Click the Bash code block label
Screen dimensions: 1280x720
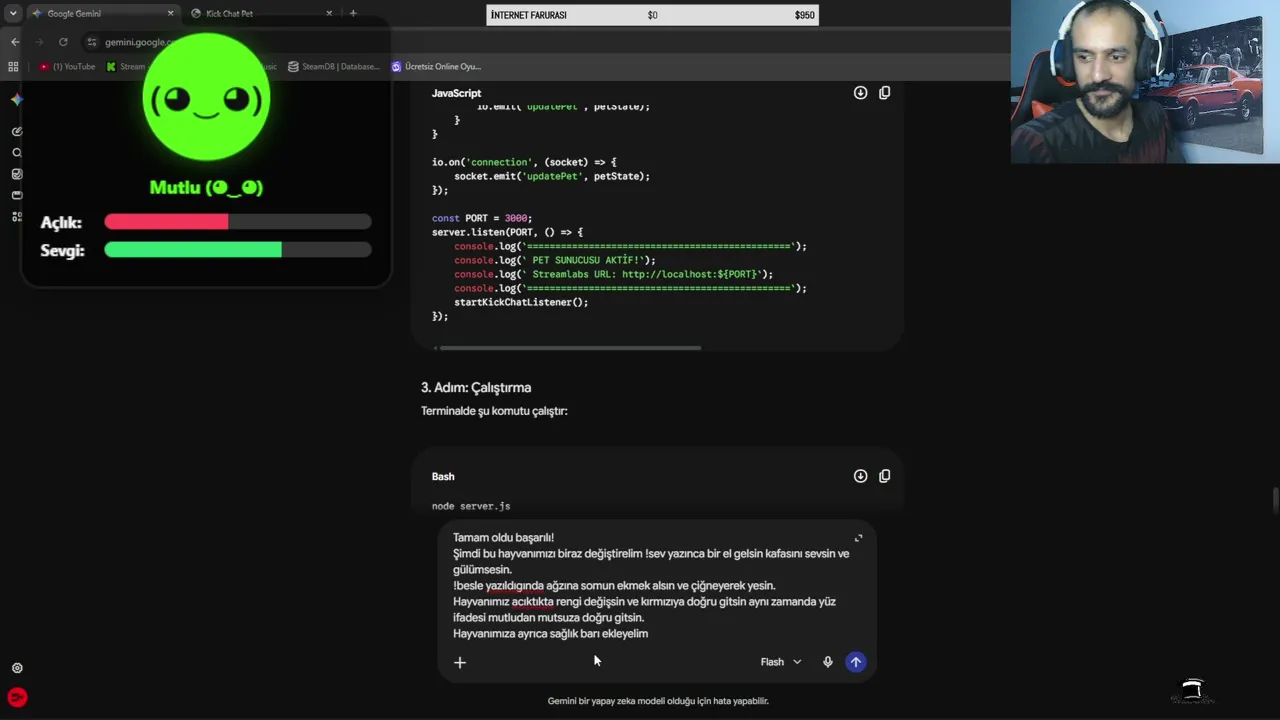pyautogui.click(x=443, y=477)
